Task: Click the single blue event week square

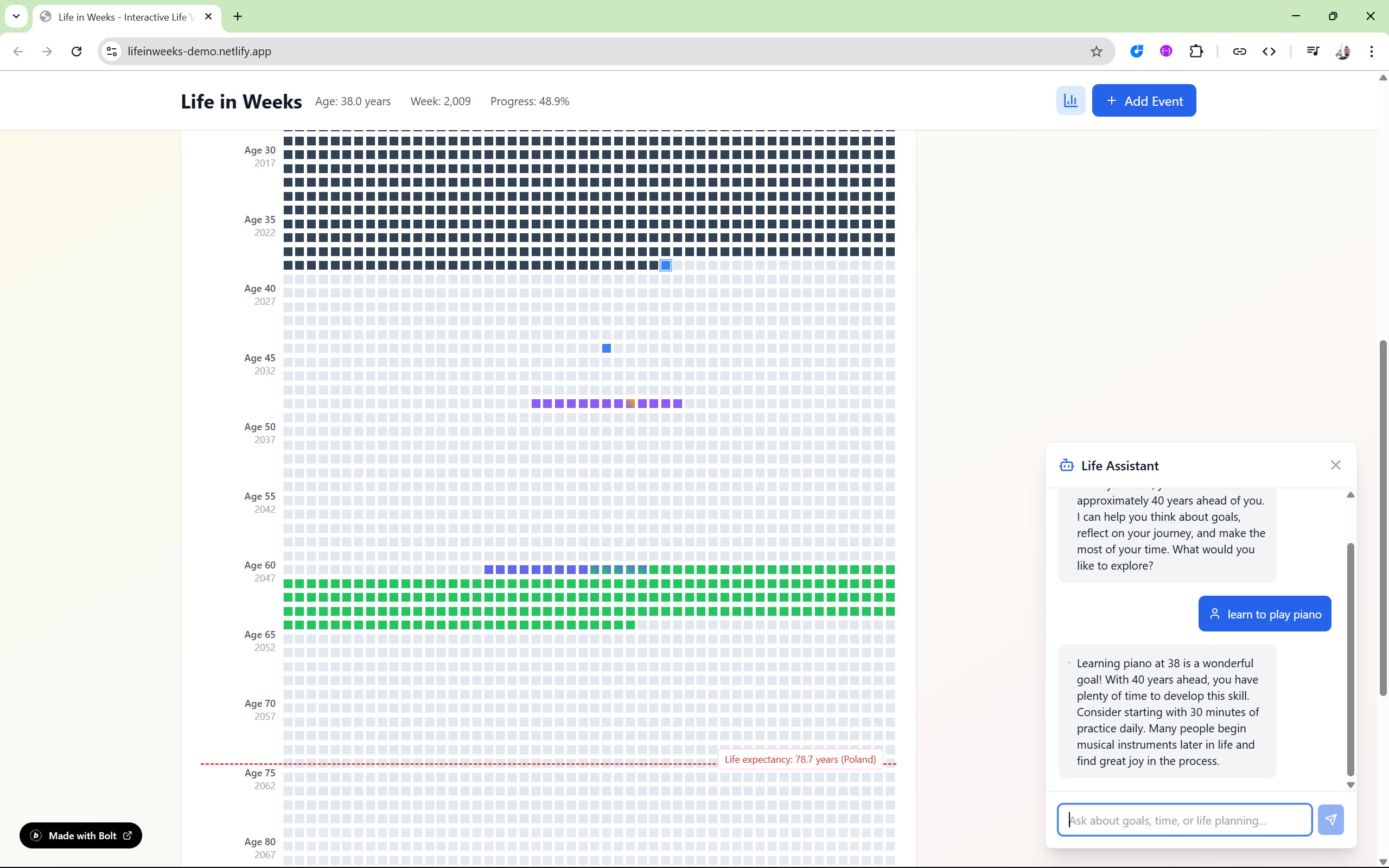Action: tap(606, 348)
